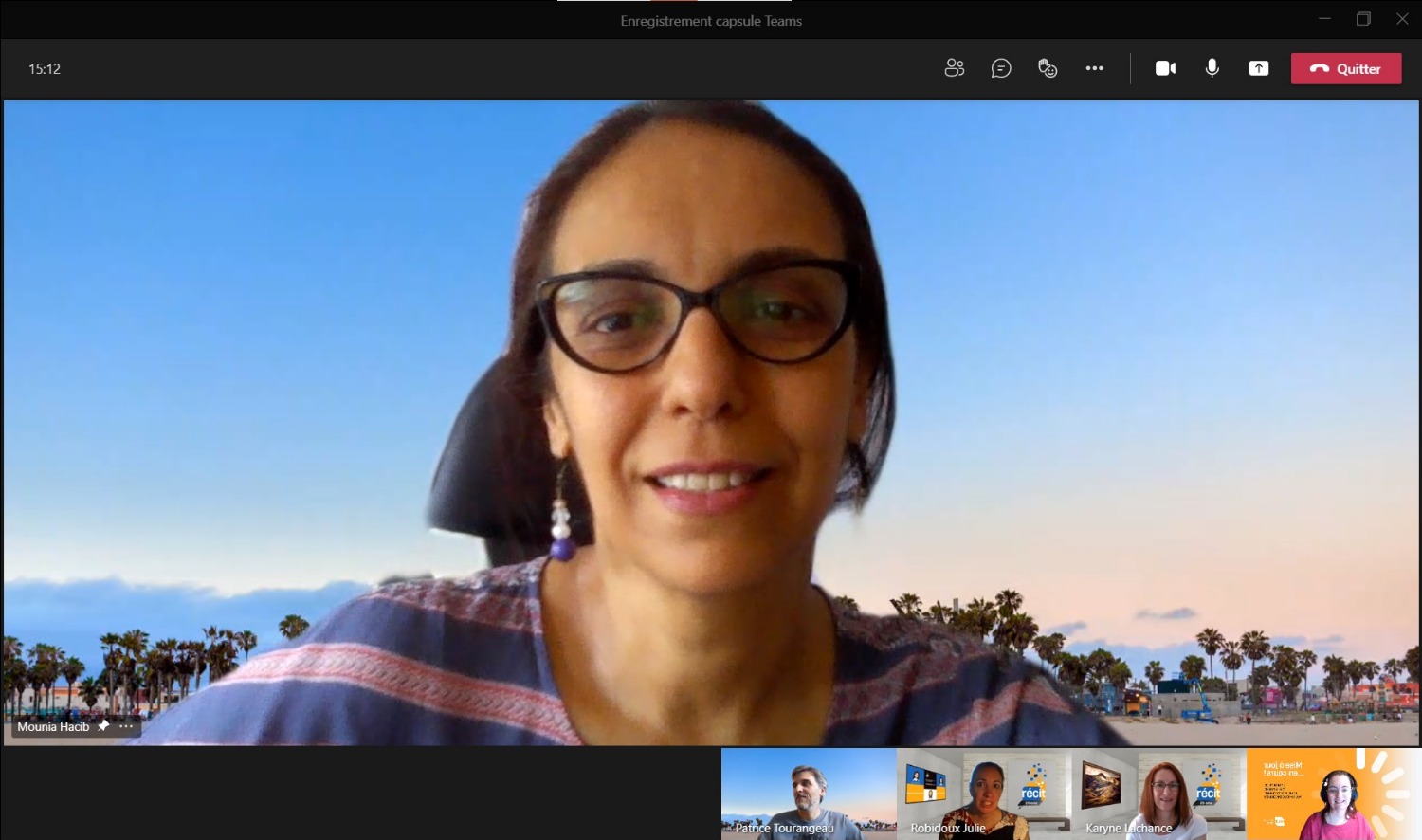
Task: Click the Quitter button to leave
Action: pos(1345,68)
